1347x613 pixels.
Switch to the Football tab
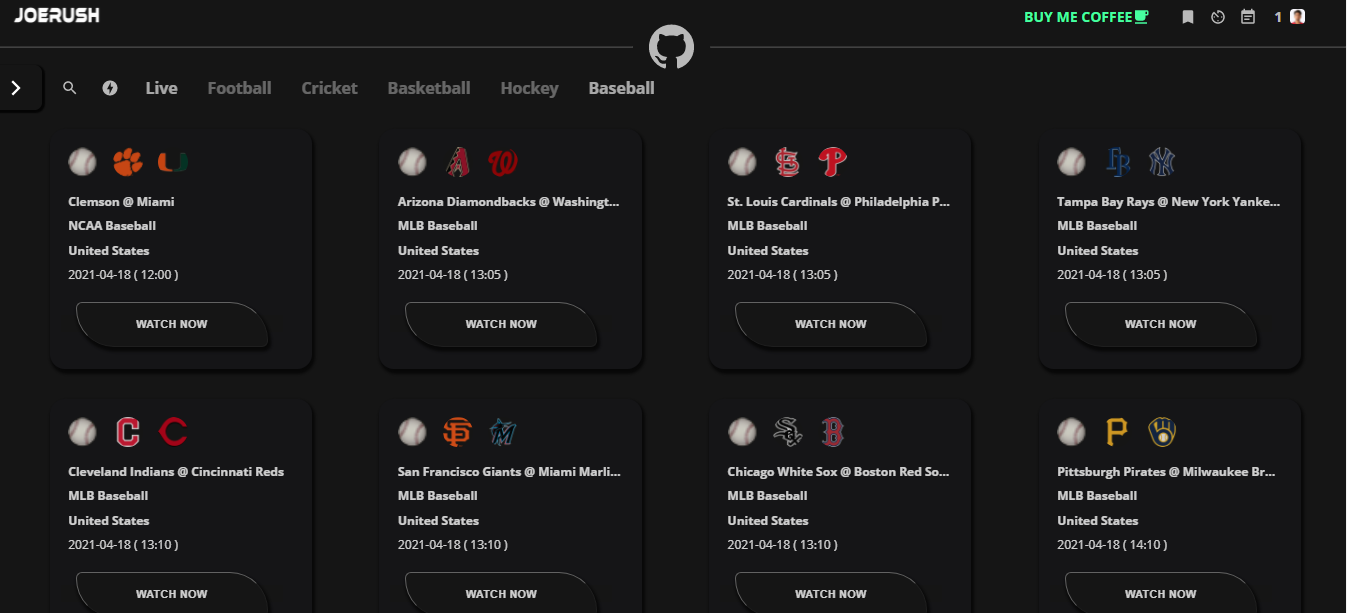[239, 88]
